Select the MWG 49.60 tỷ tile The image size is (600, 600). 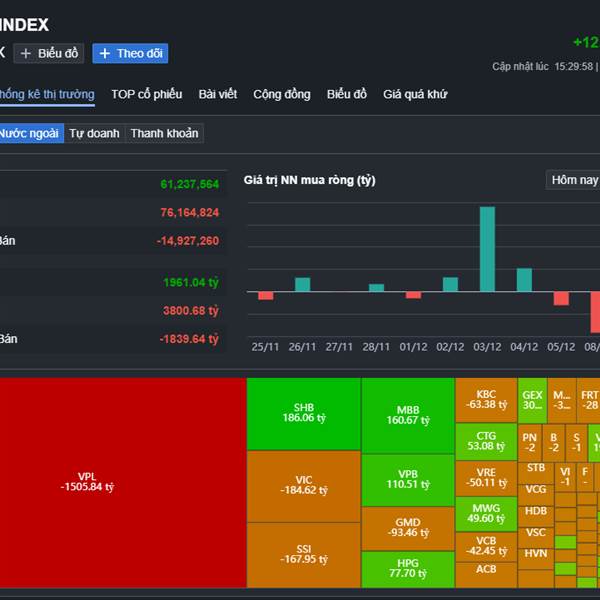(486, 514)
